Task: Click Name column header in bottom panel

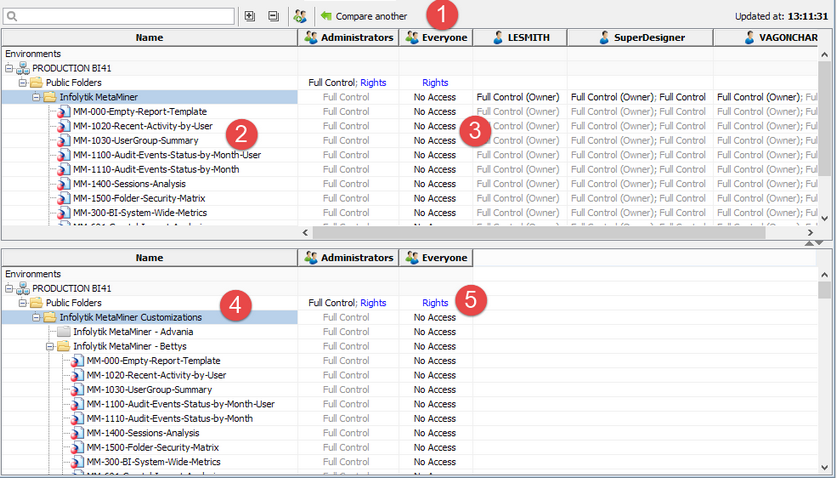Action: (x=149, y=257)
